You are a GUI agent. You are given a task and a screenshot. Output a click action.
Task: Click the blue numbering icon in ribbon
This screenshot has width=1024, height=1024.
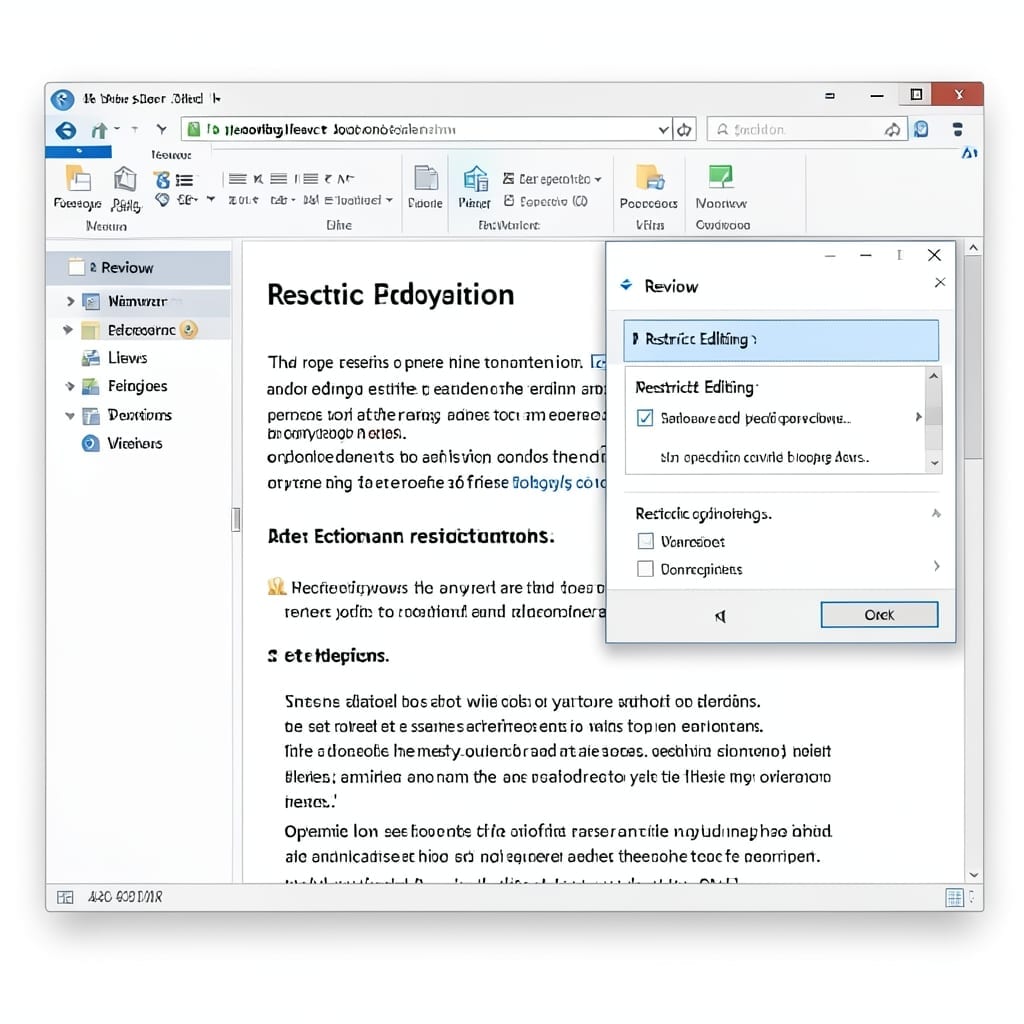(x=161, y=180)
